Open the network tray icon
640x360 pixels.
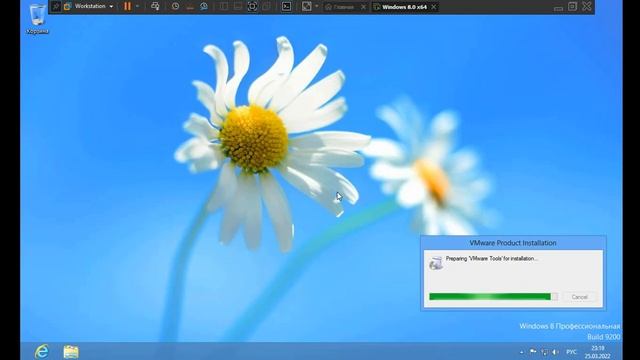[x=544, y=352]
